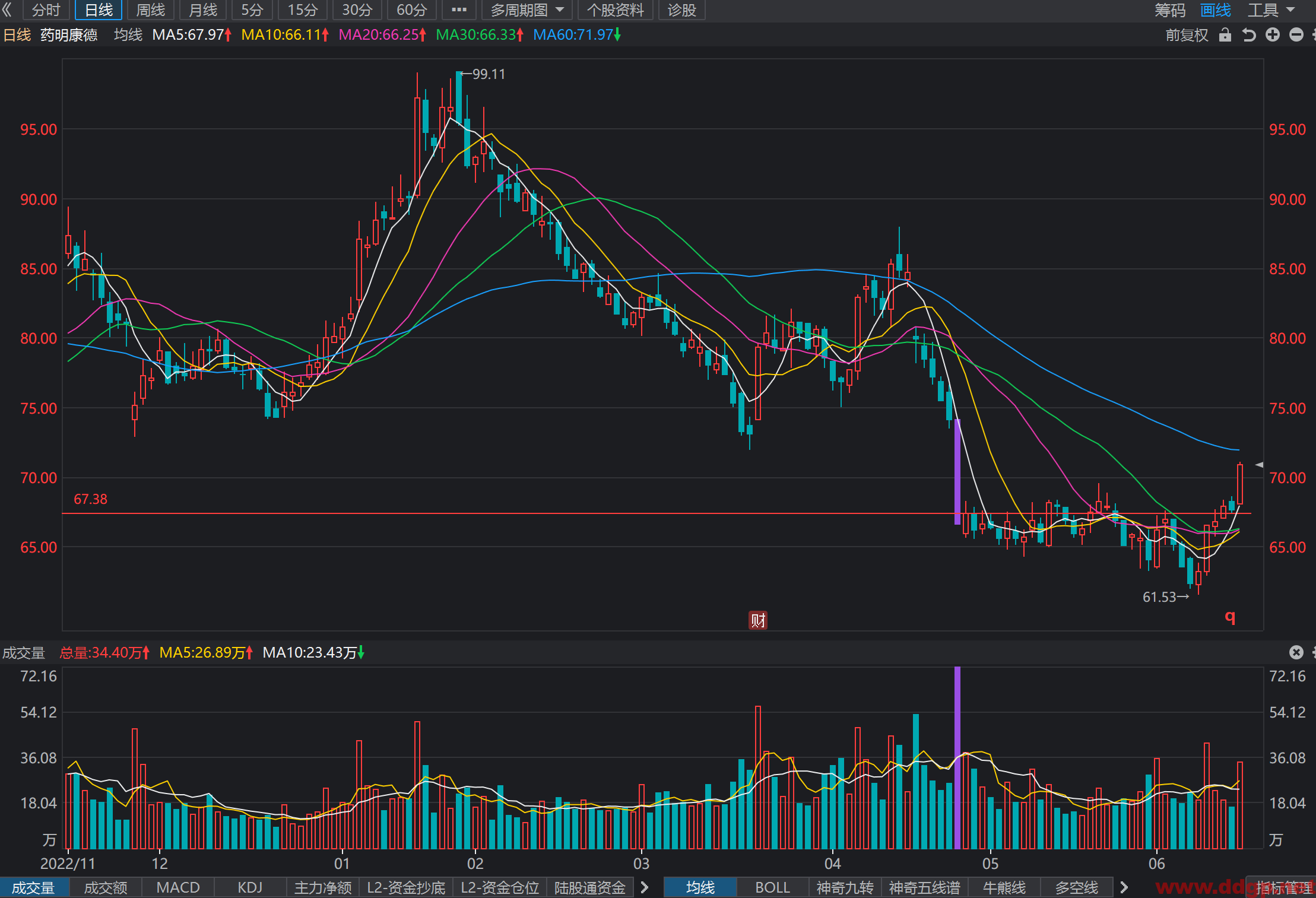Click the 61.53 low price label
Viewport: 1316px width, 898px height.
(1159, 597)
